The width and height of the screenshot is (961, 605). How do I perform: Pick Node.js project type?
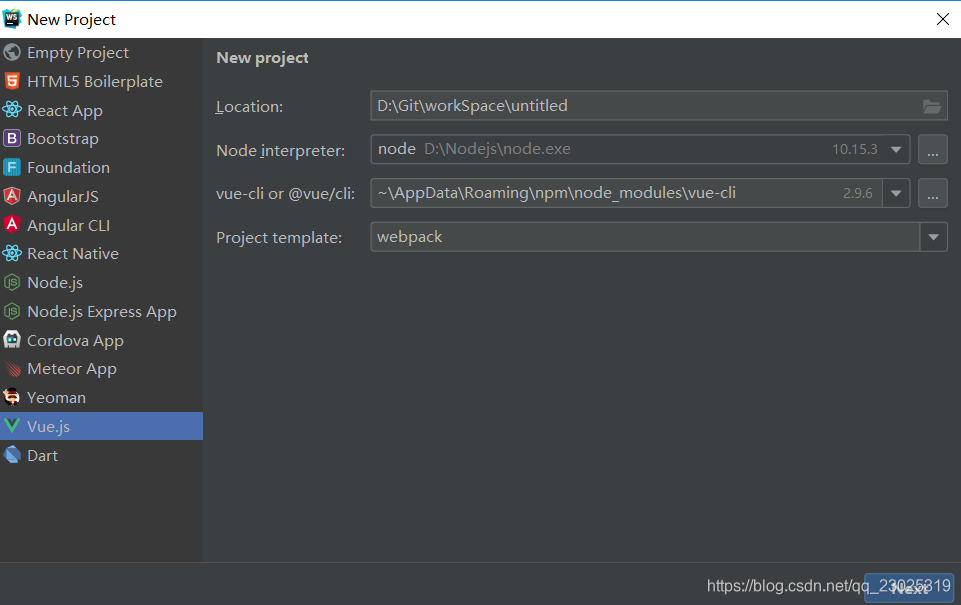point(101,282)
